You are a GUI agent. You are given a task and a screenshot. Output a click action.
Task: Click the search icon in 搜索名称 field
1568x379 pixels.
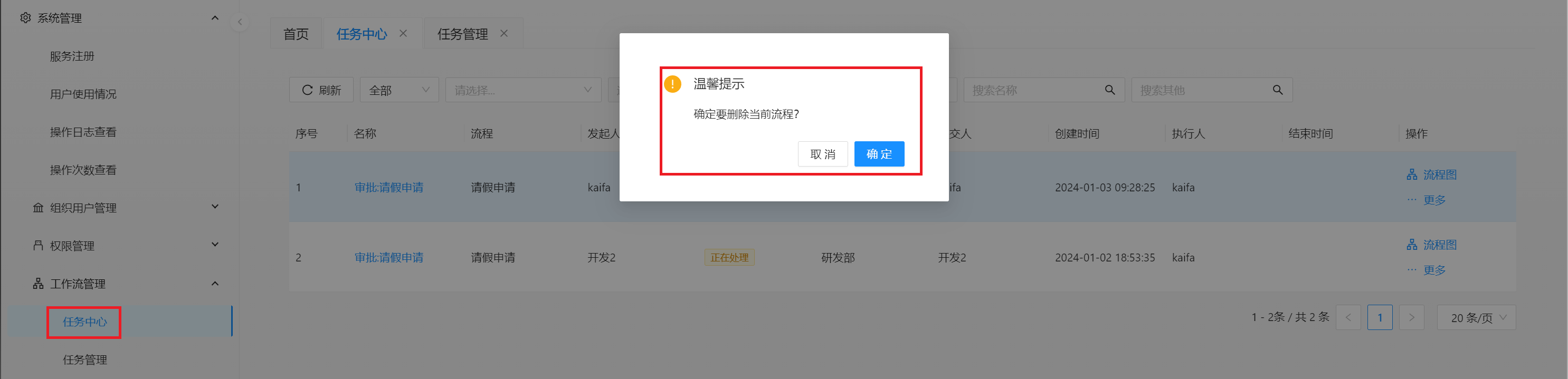click(1110, 90)
